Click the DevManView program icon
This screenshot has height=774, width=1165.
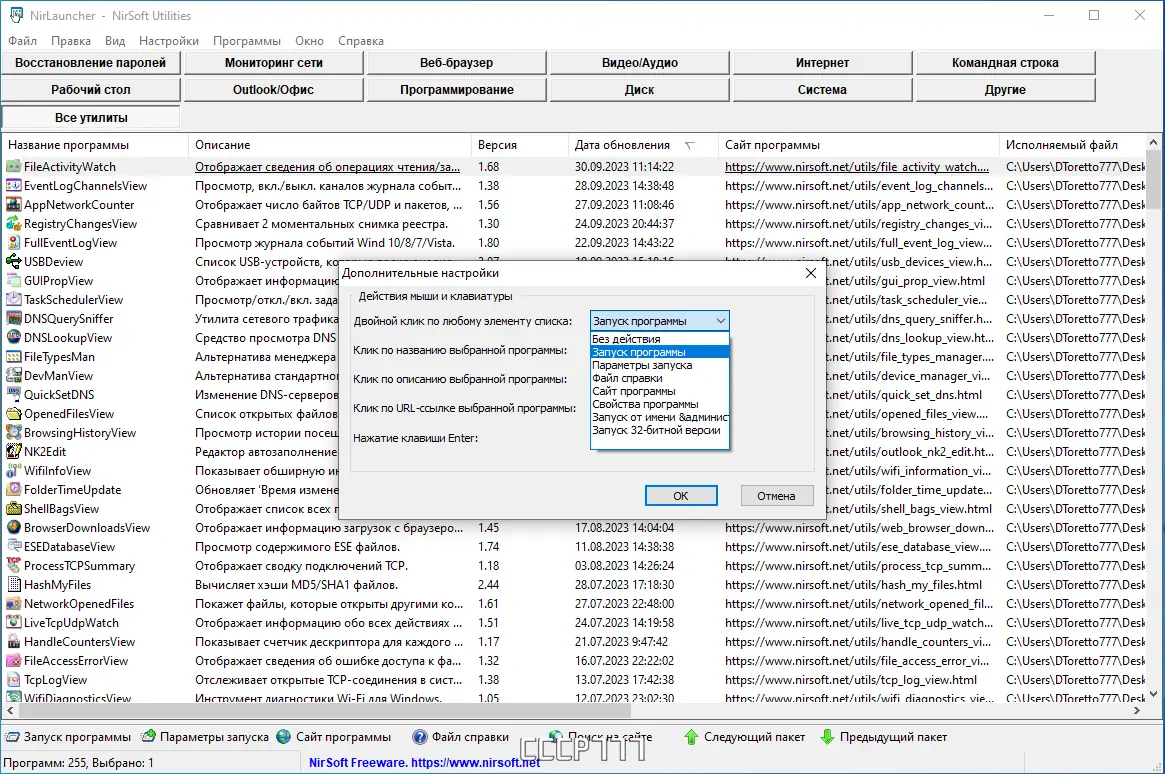click(13, 376)
